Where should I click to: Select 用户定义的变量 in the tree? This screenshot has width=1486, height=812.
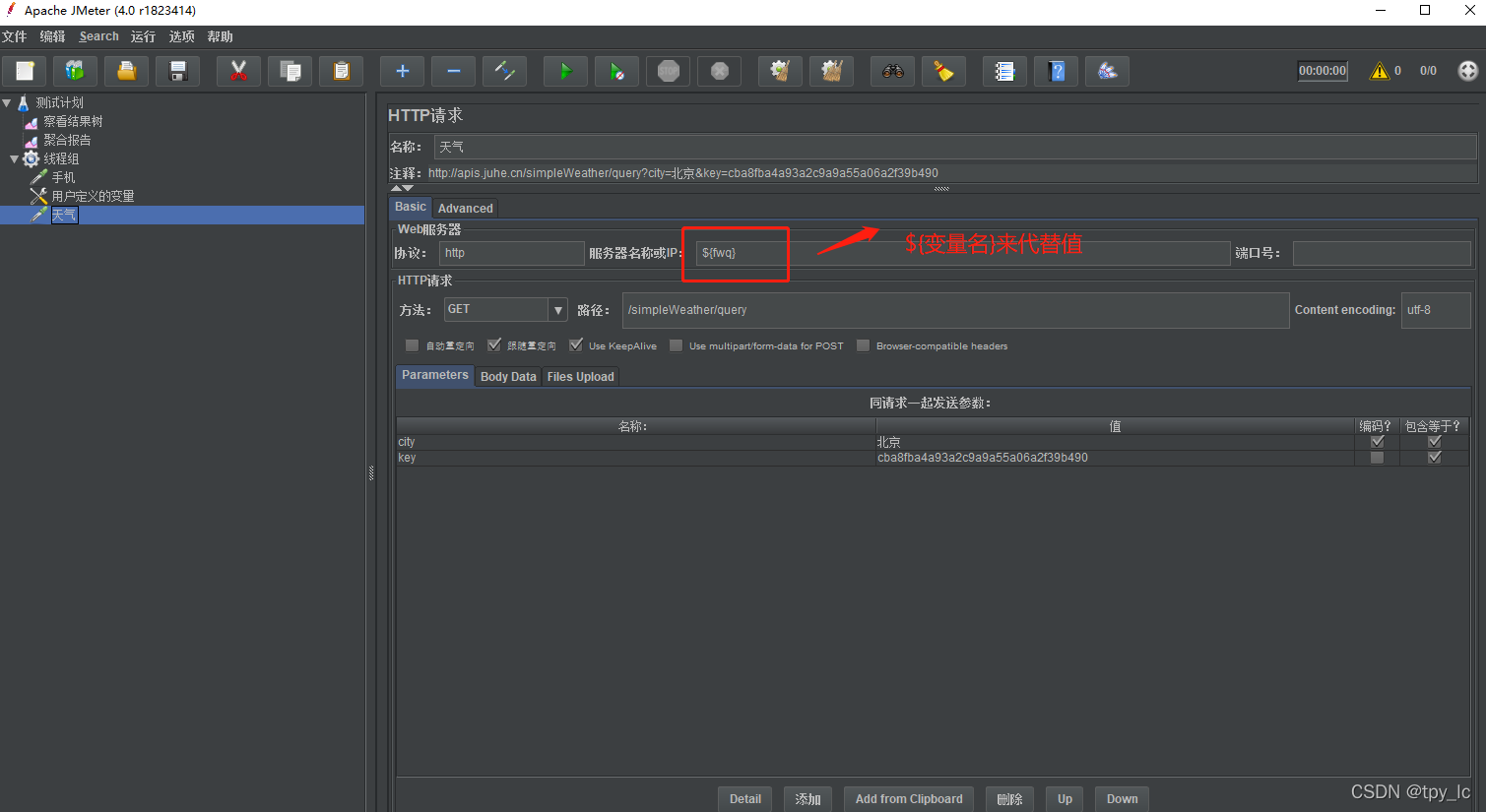(x=93, y=196)
